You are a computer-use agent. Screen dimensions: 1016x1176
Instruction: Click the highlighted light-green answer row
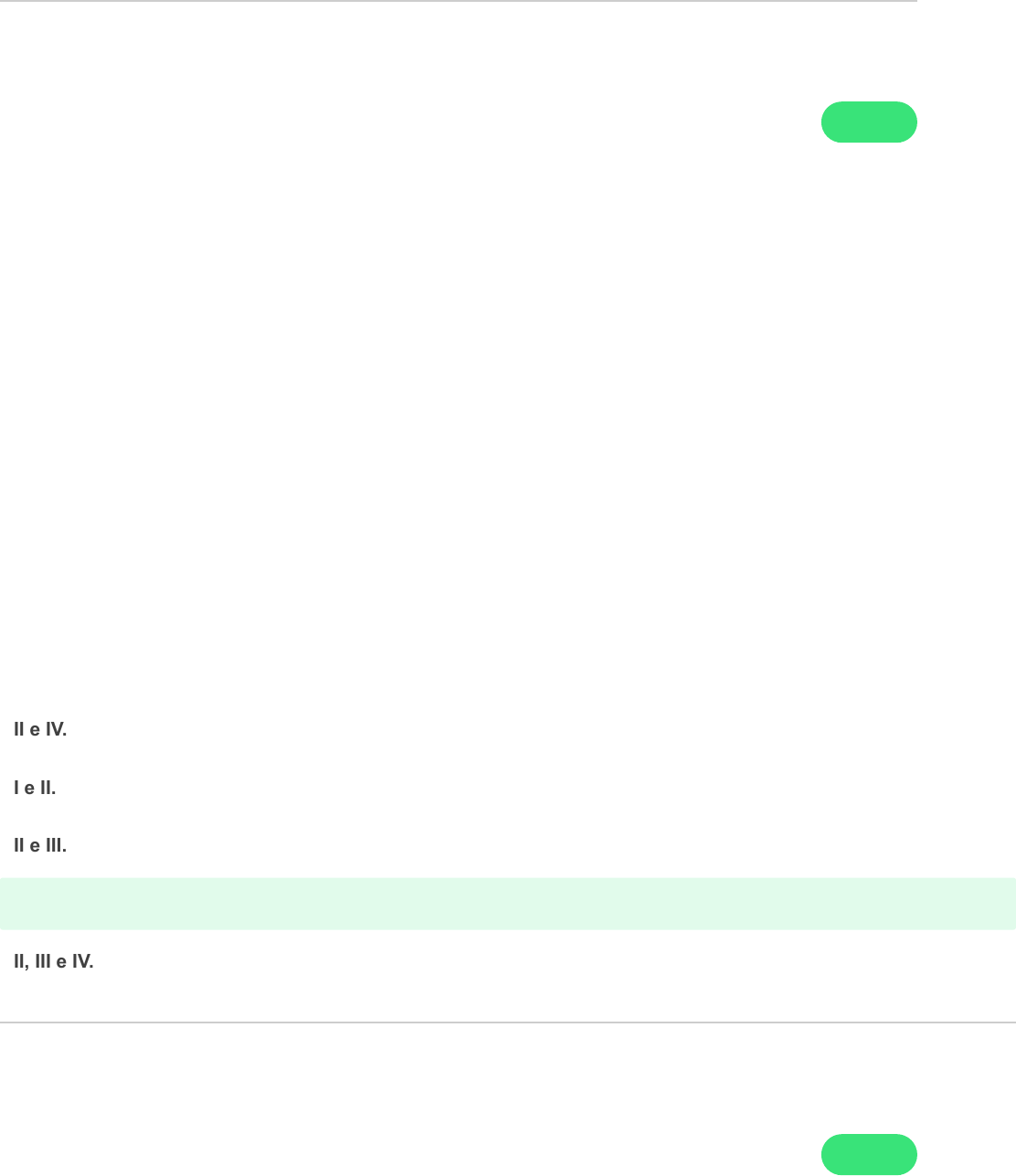[x=508, y=904]
